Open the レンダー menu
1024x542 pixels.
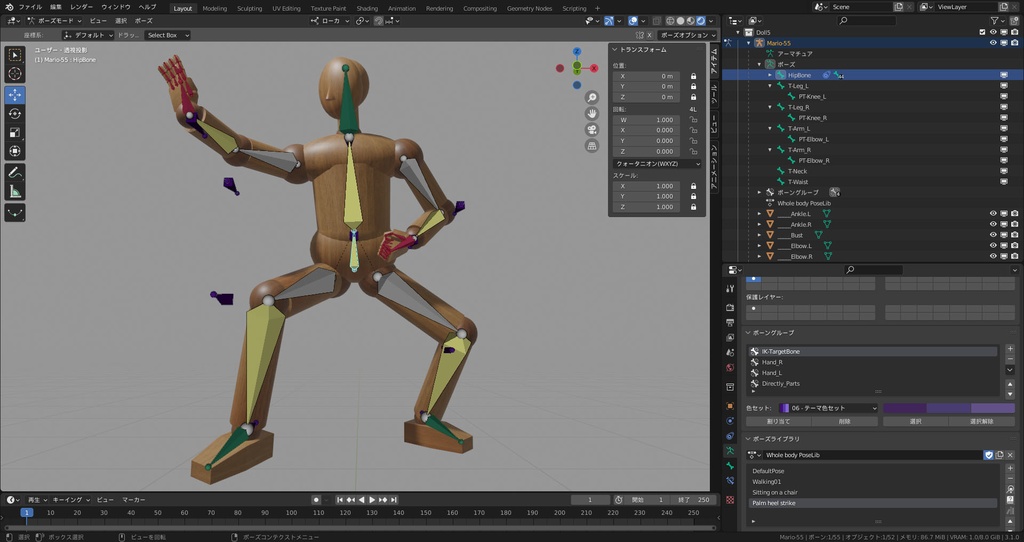pos(81,7)
